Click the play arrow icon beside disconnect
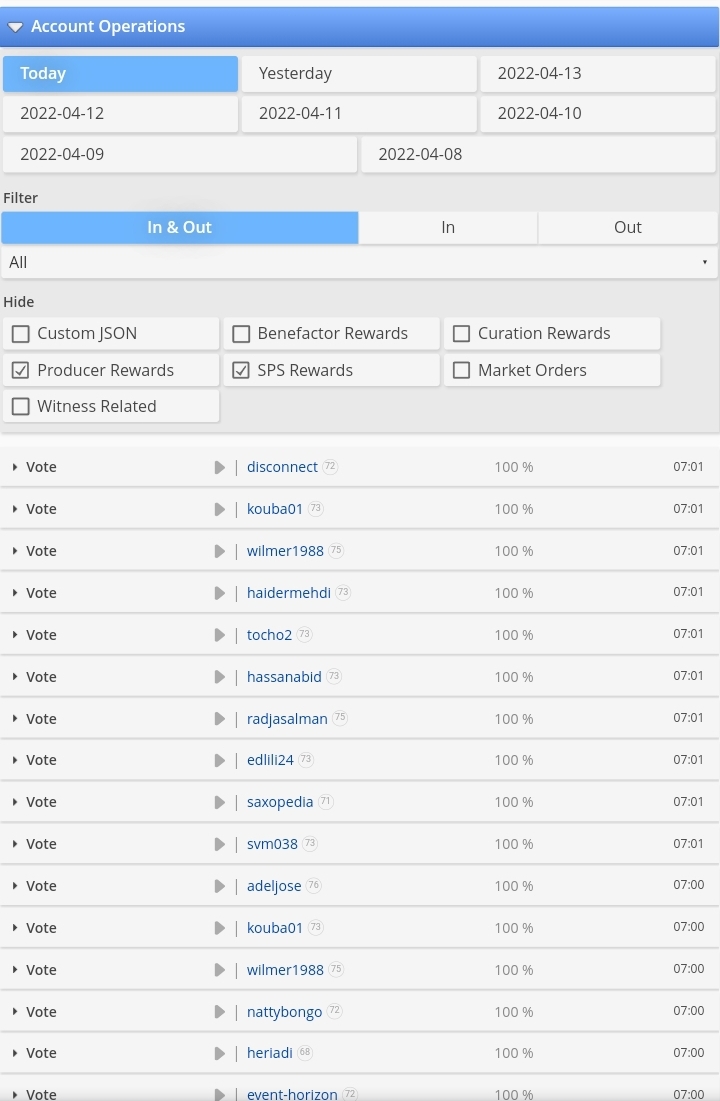 [219, 468]
